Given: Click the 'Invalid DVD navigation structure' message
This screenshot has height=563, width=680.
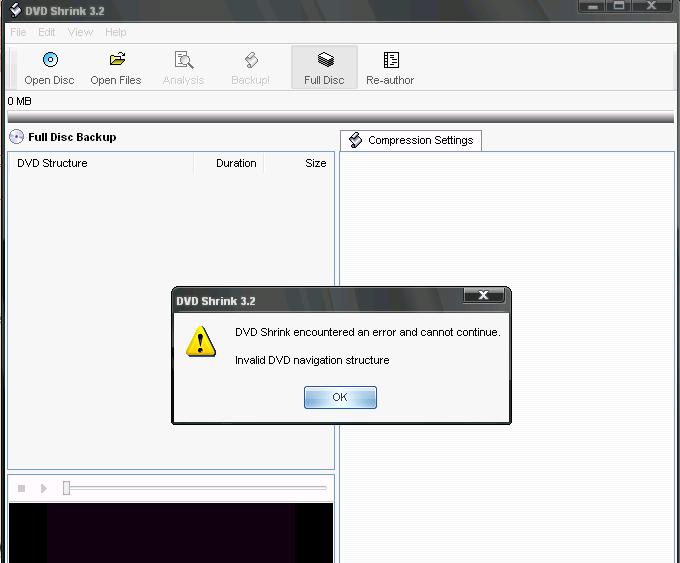Looking at the screenshot, I should [312, 360].
